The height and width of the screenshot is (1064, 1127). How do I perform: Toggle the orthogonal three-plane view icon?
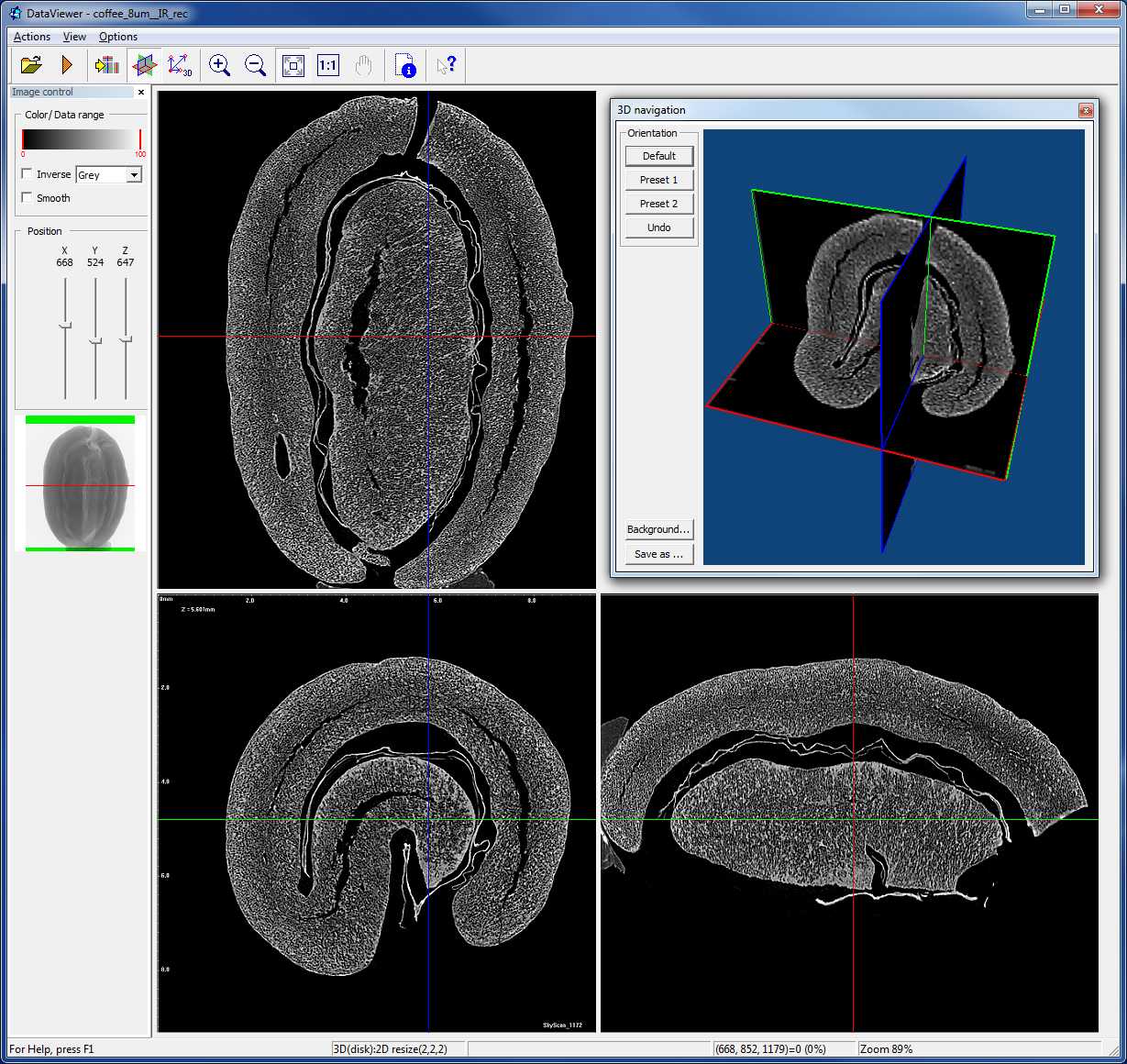(x=144, y=64)
